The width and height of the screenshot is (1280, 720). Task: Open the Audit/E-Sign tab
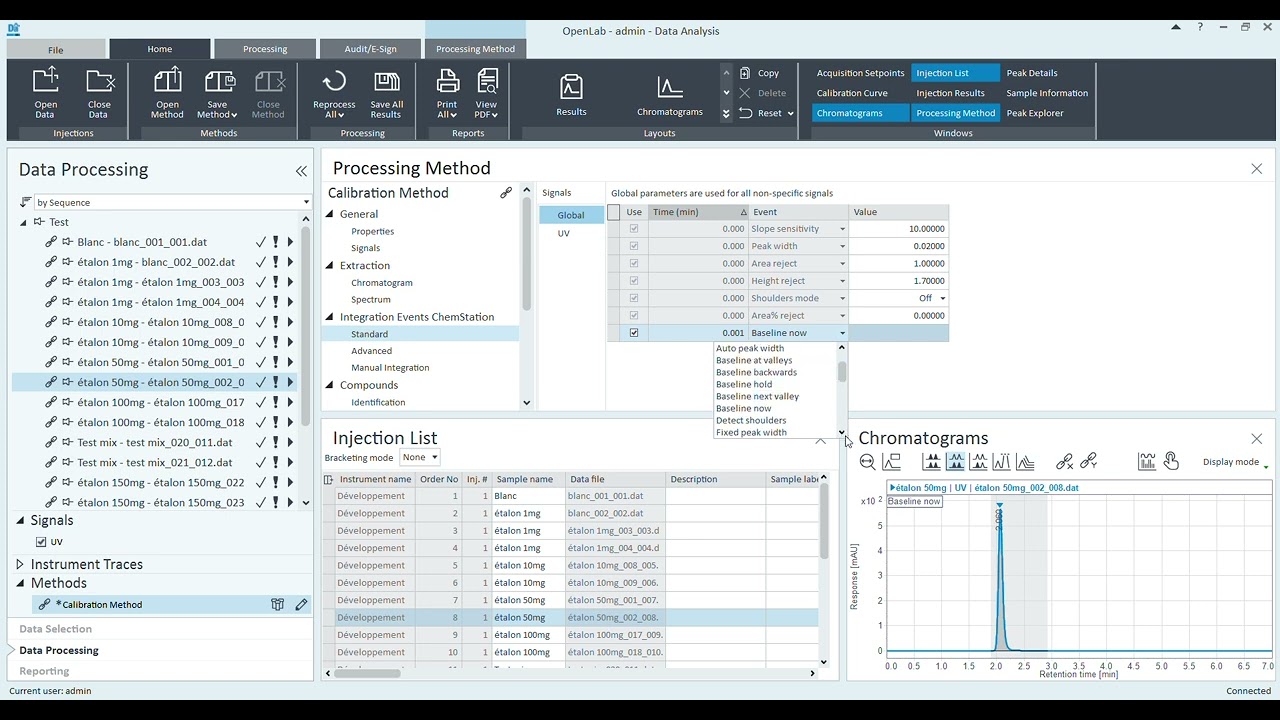pos(371,49)
